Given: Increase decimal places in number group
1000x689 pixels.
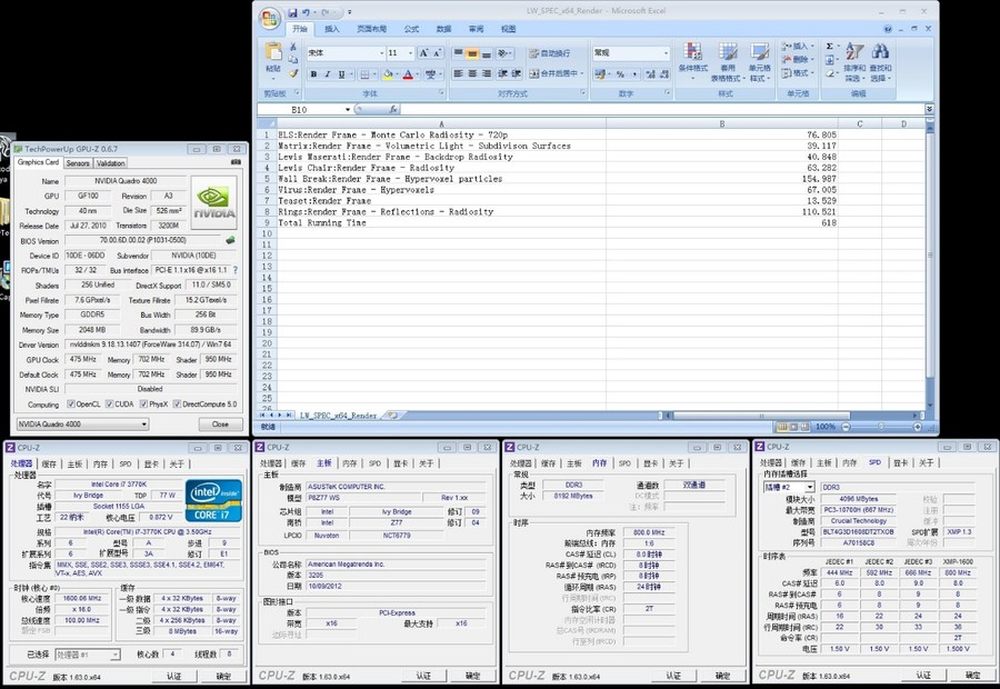Looking at the screenshot, I should click(650, 75).
